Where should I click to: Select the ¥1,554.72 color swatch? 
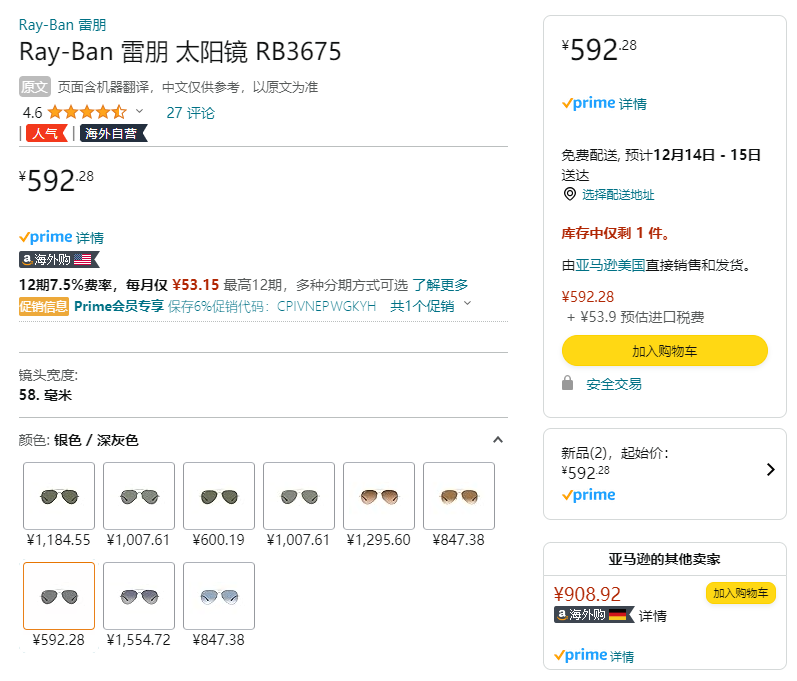(x=139, y=596)
